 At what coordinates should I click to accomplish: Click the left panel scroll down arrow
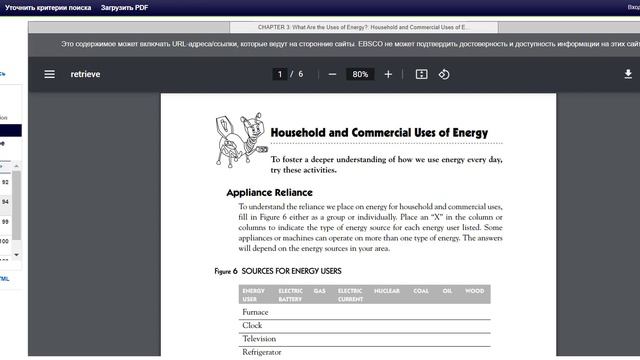click(x=16, y=255)
